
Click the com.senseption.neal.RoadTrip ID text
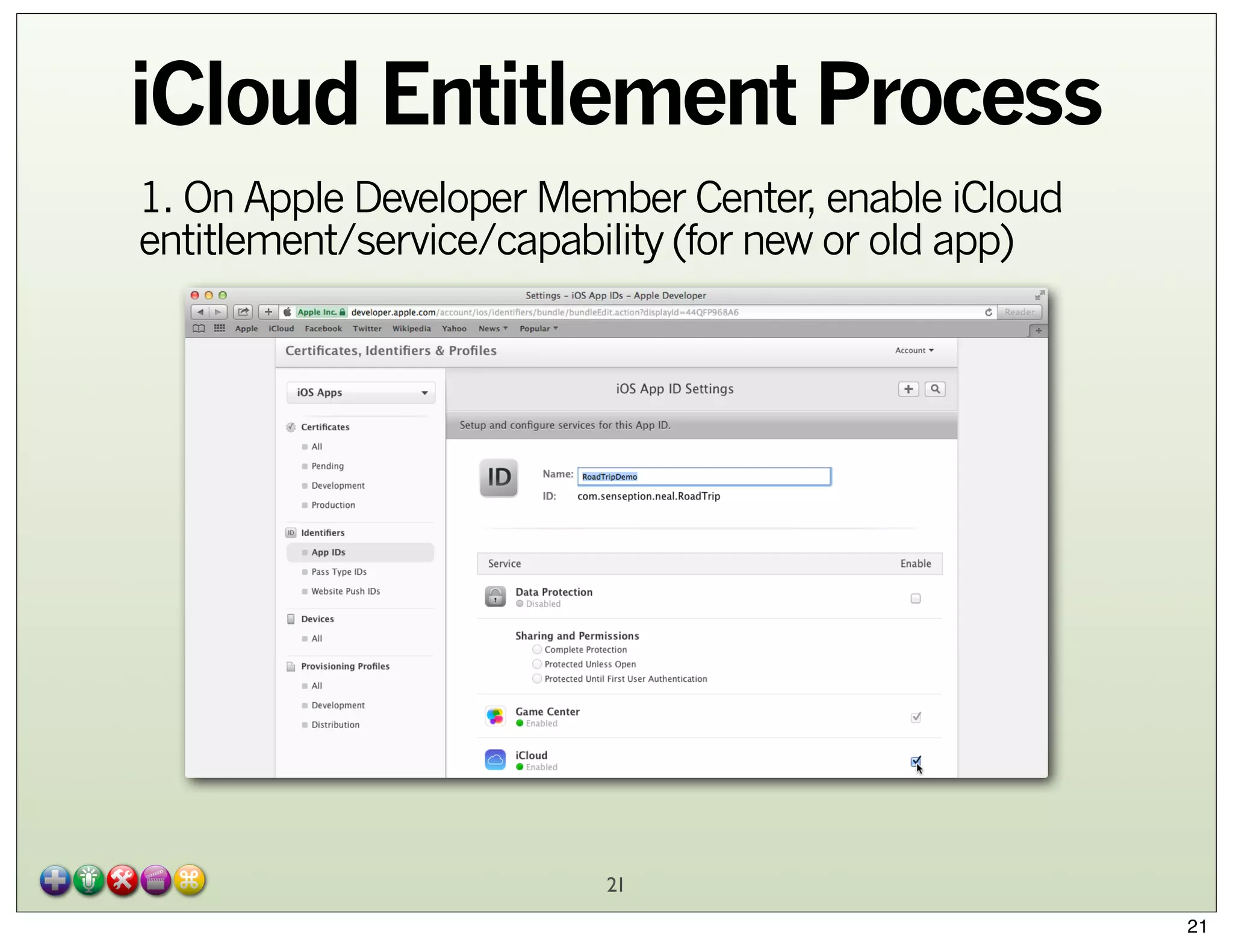tap(648, 496)
